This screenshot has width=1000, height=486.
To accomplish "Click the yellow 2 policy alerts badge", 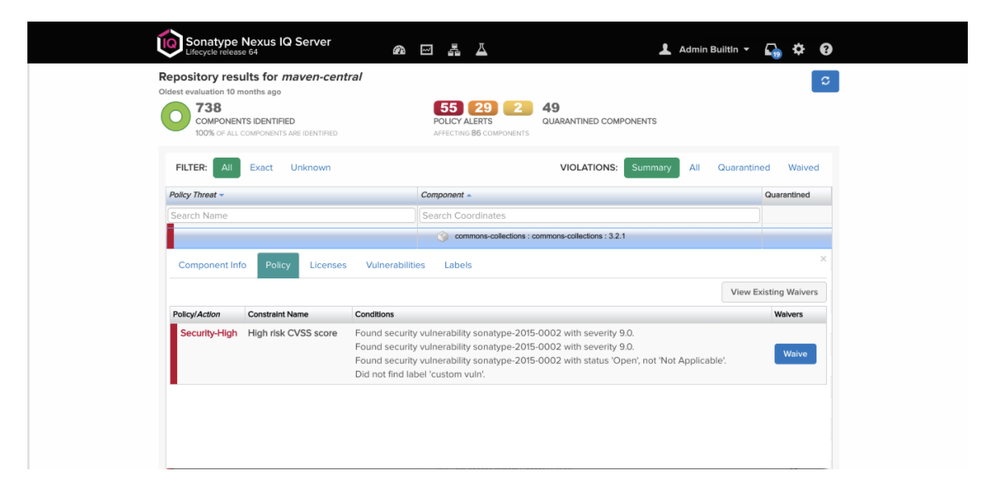I will [517, 108].
